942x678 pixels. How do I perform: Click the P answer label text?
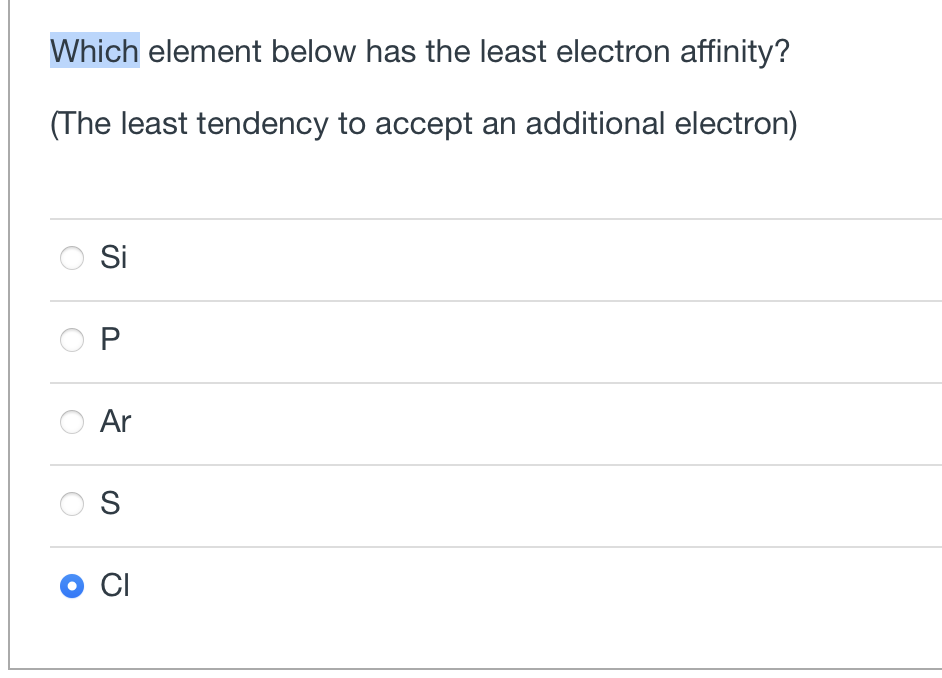[x=110, y=340]
